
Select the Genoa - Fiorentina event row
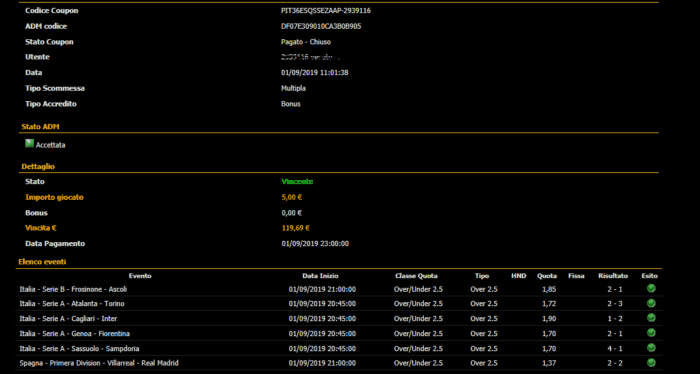point(339,333)
